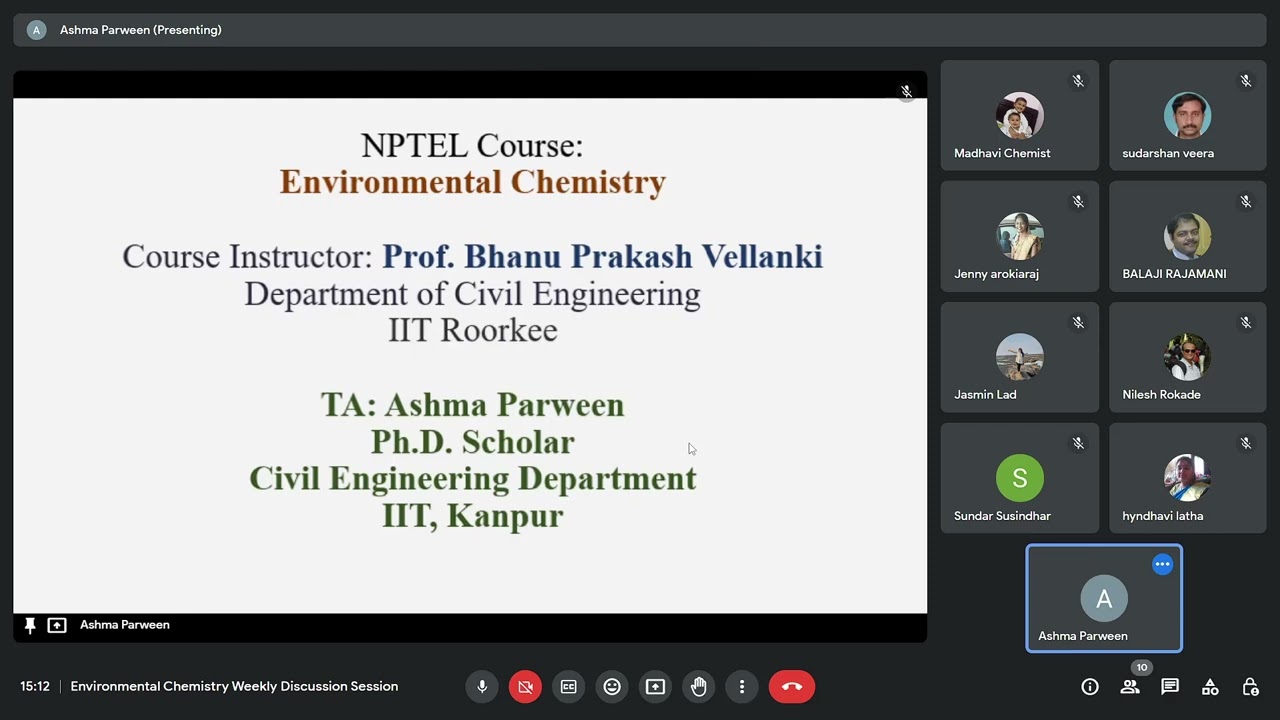Open the emoji reactions panel
Image resolution: width=1280 pixels, height=720 pixels.
click(612, 687)
